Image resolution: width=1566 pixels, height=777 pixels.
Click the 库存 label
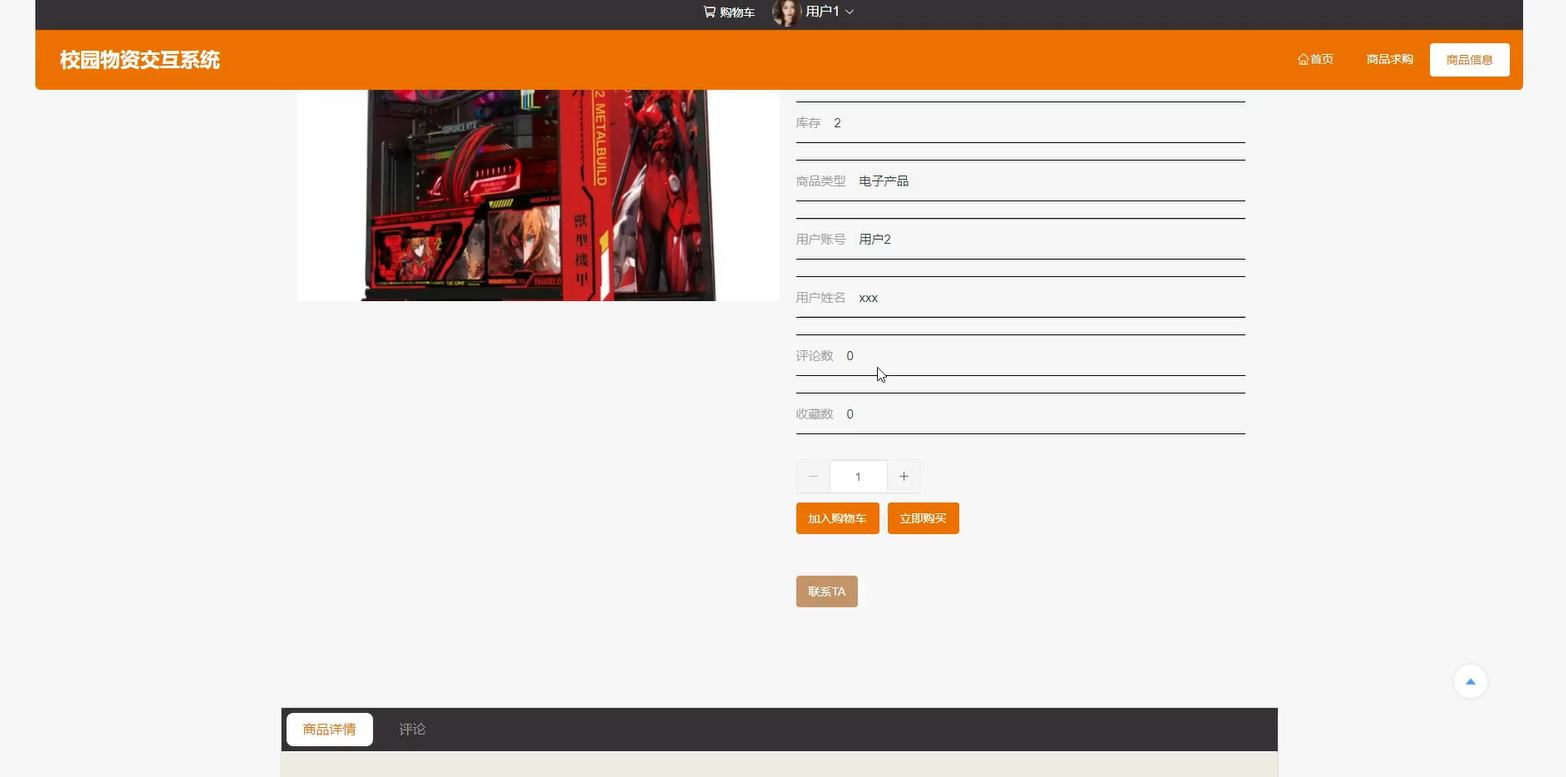(808, 123)
